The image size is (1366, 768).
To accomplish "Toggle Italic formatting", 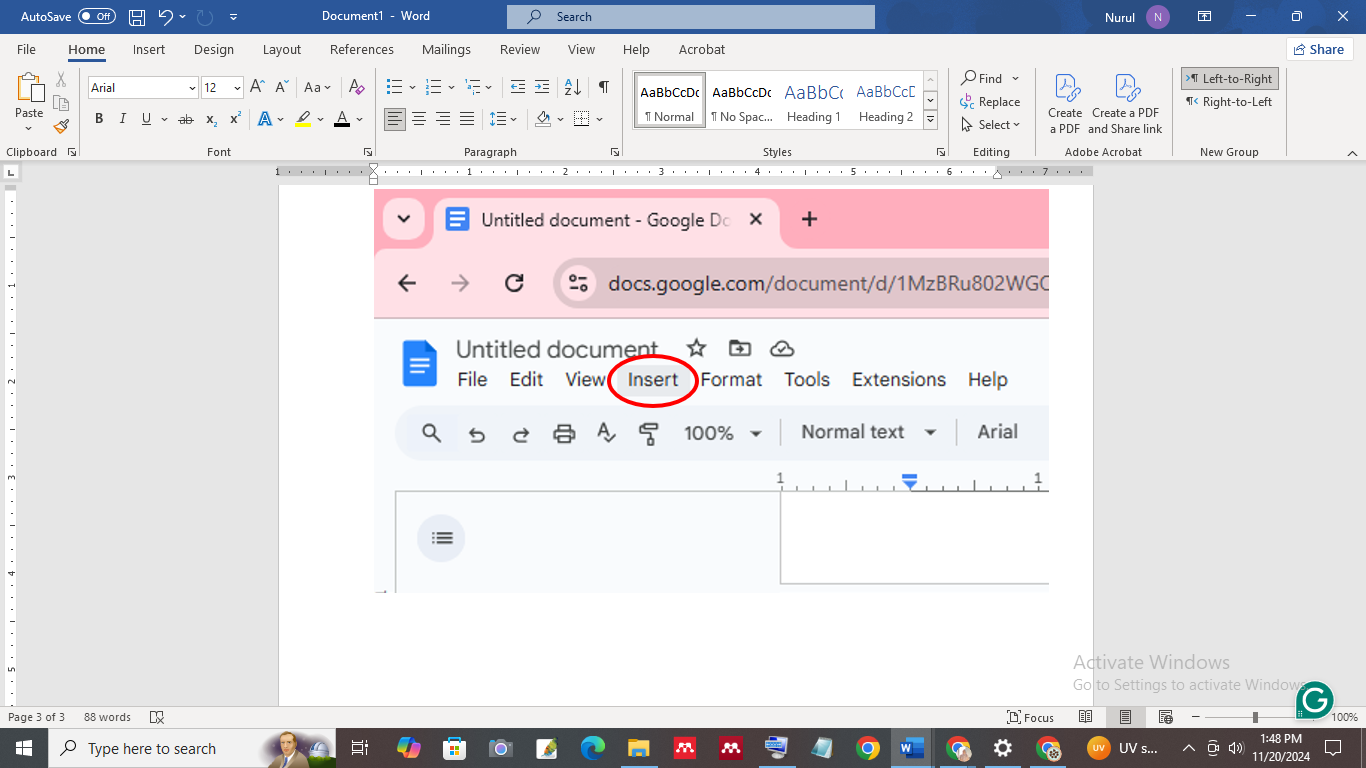I will pos(123,119).
